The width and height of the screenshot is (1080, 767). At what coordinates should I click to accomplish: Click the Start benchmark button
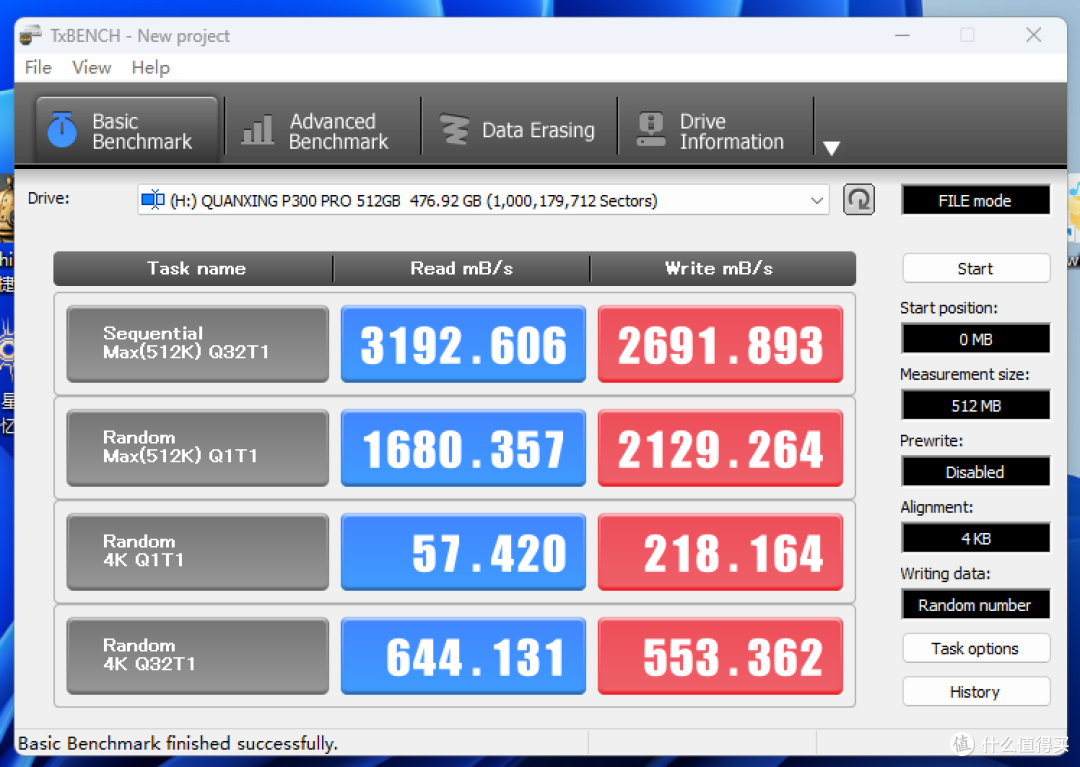pos(976,269)
